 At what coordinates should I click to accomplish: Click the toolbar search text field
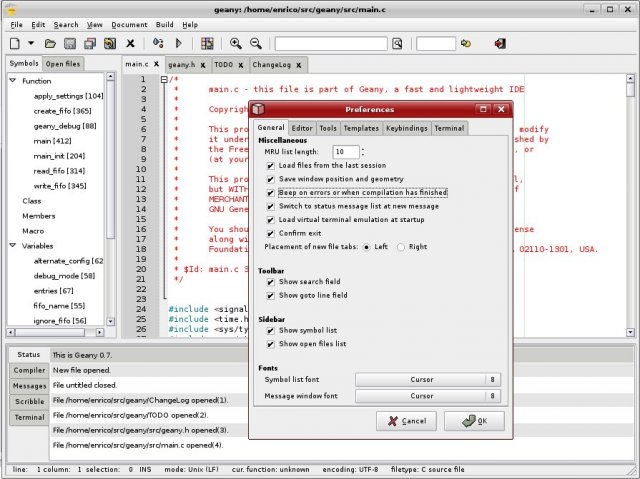pyautogui.click(x=331, y=43)
